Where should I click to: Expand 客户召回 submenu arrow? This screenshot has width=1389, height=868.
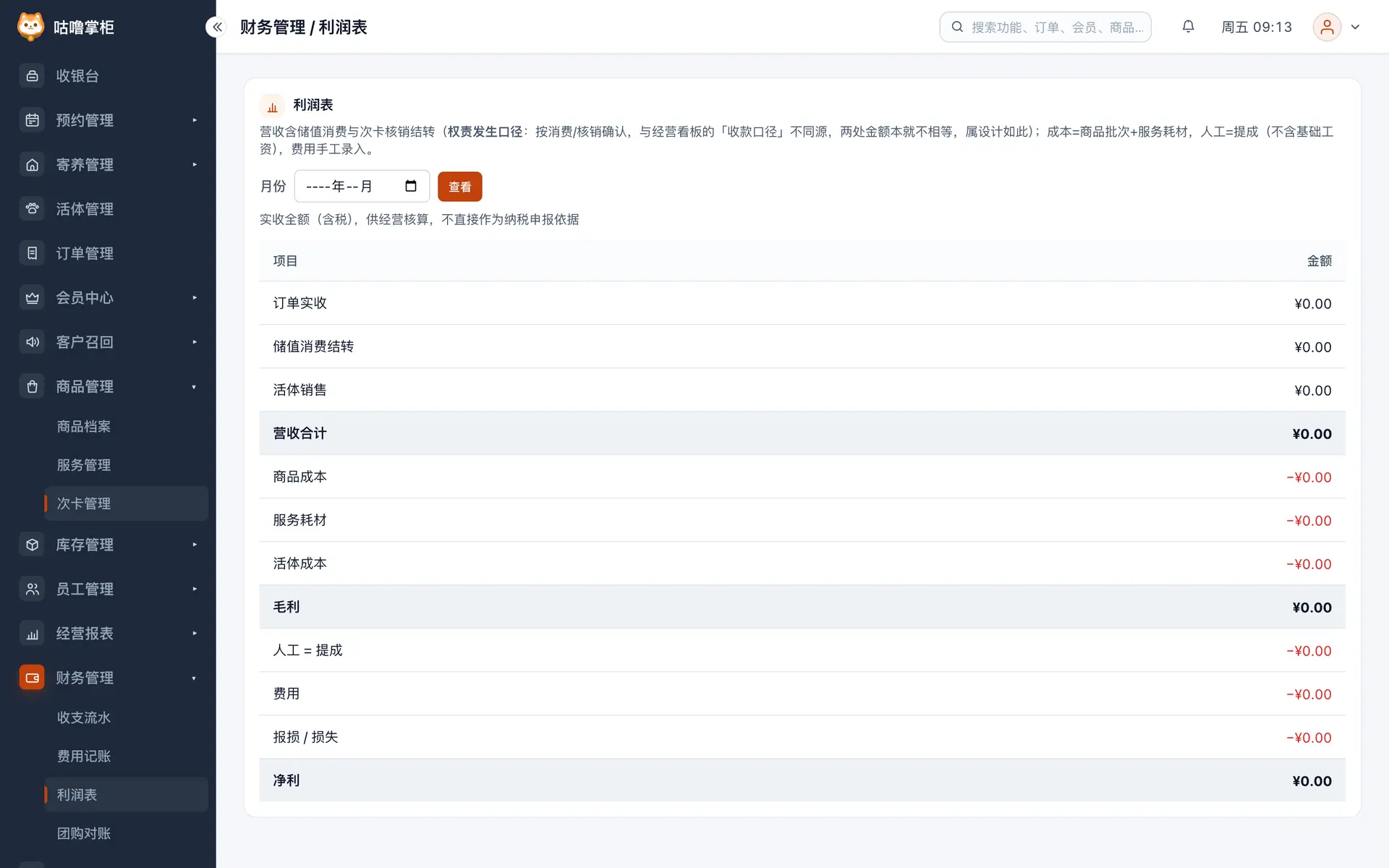click(x=195, y=342)
